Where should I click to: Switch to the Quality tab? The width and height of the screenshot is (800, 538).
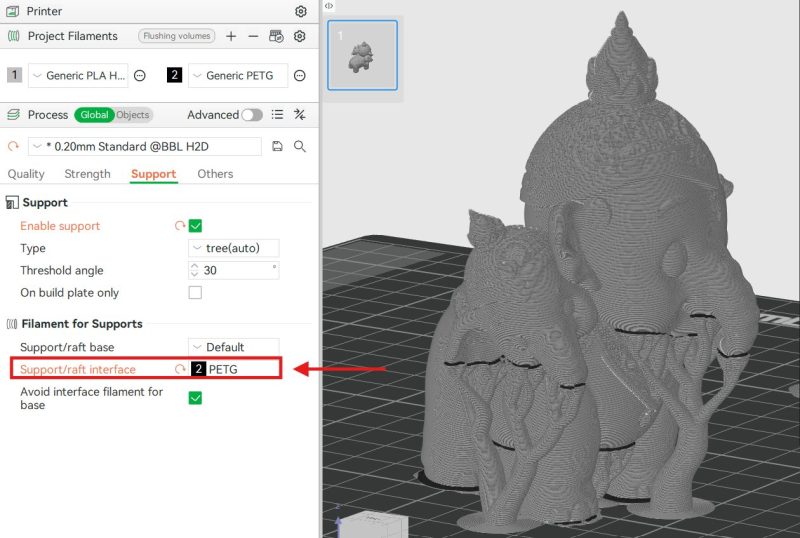click(x=26, y=174)
